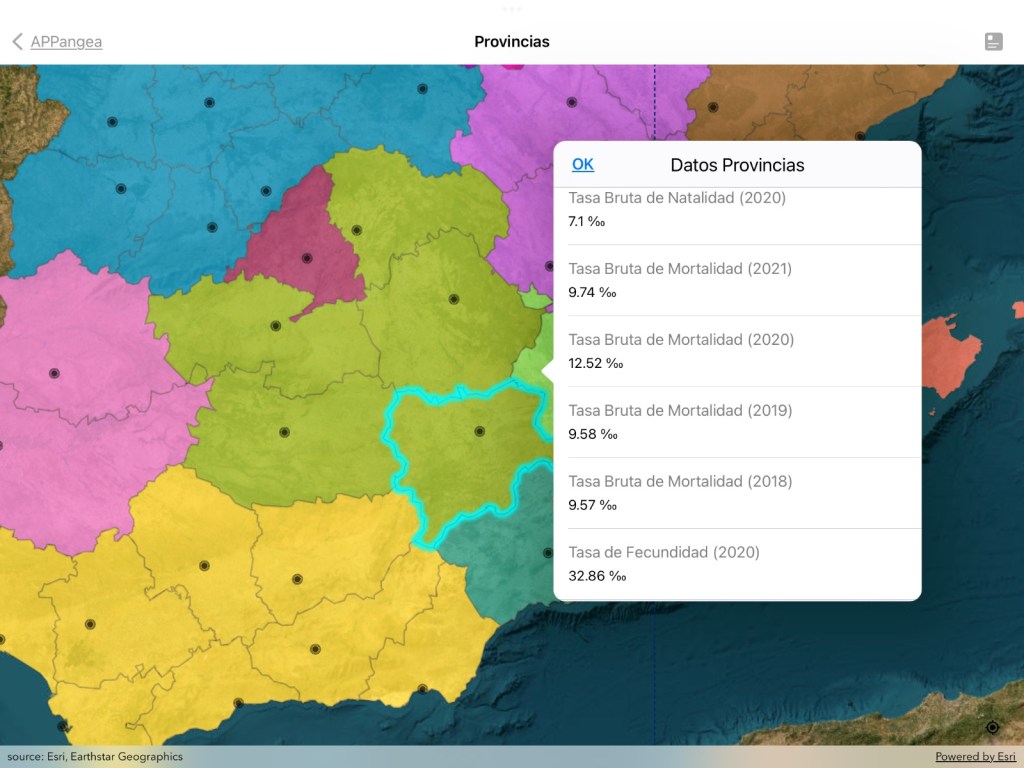Tap the three-dot handle at top
The width and height of the screenshot is (1024, 768).
[x=512, y=9]
